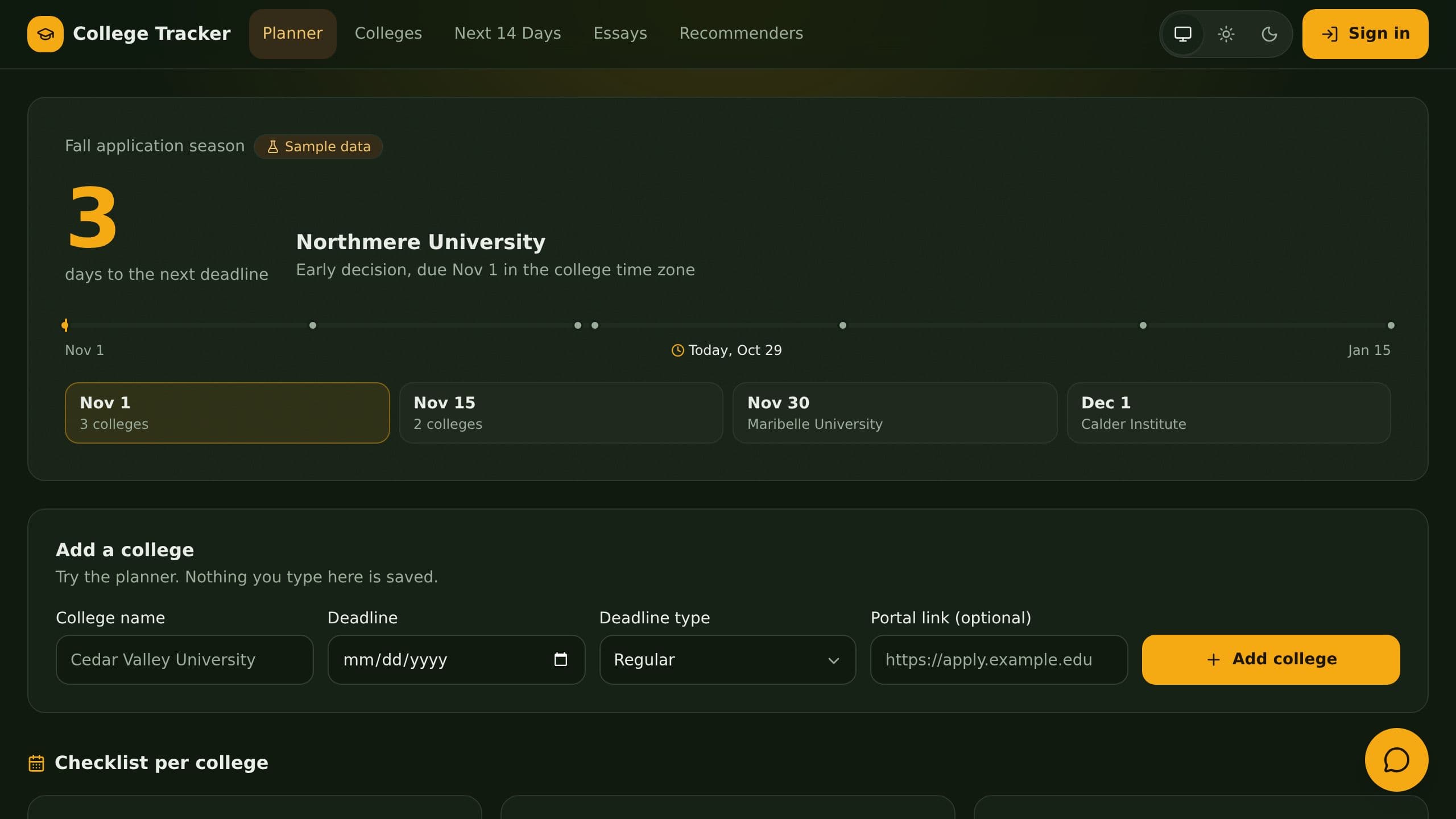The image size is (1456, 819).
Task: Open the Deadline calendar picker icon
Action: pyautogui.click(x=561, y=659)
